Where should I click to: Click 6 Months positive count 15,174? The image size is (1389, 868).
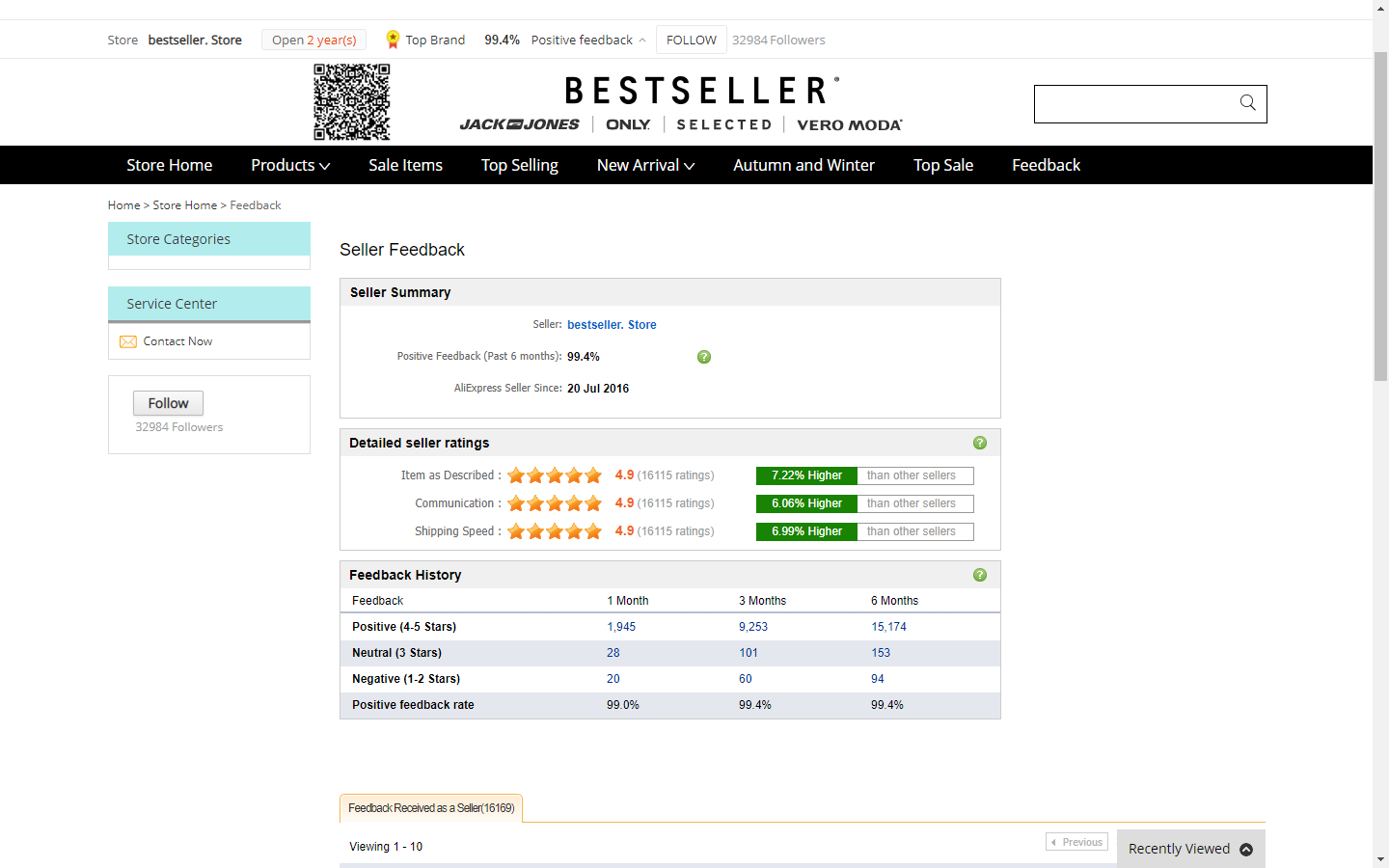point(888,627)
